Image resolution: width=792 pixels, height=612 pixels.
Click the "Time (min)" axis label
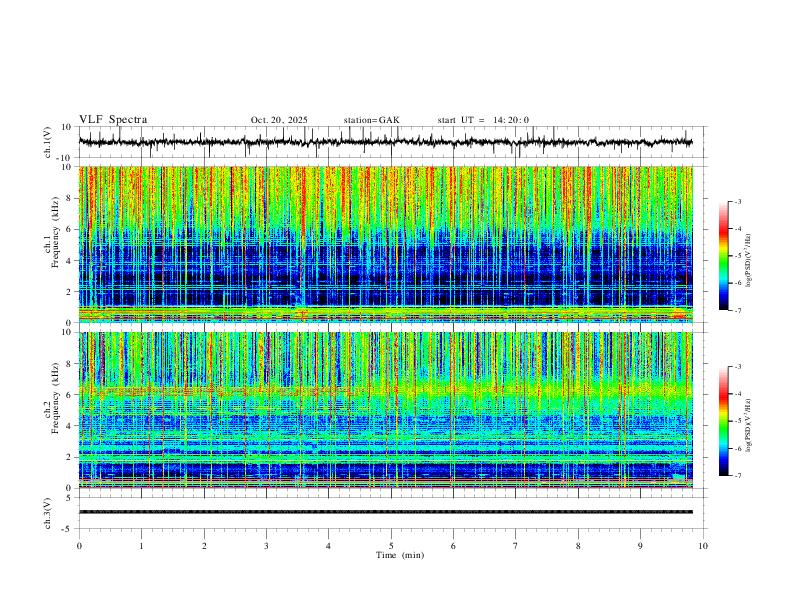click(x=400, y=555)
